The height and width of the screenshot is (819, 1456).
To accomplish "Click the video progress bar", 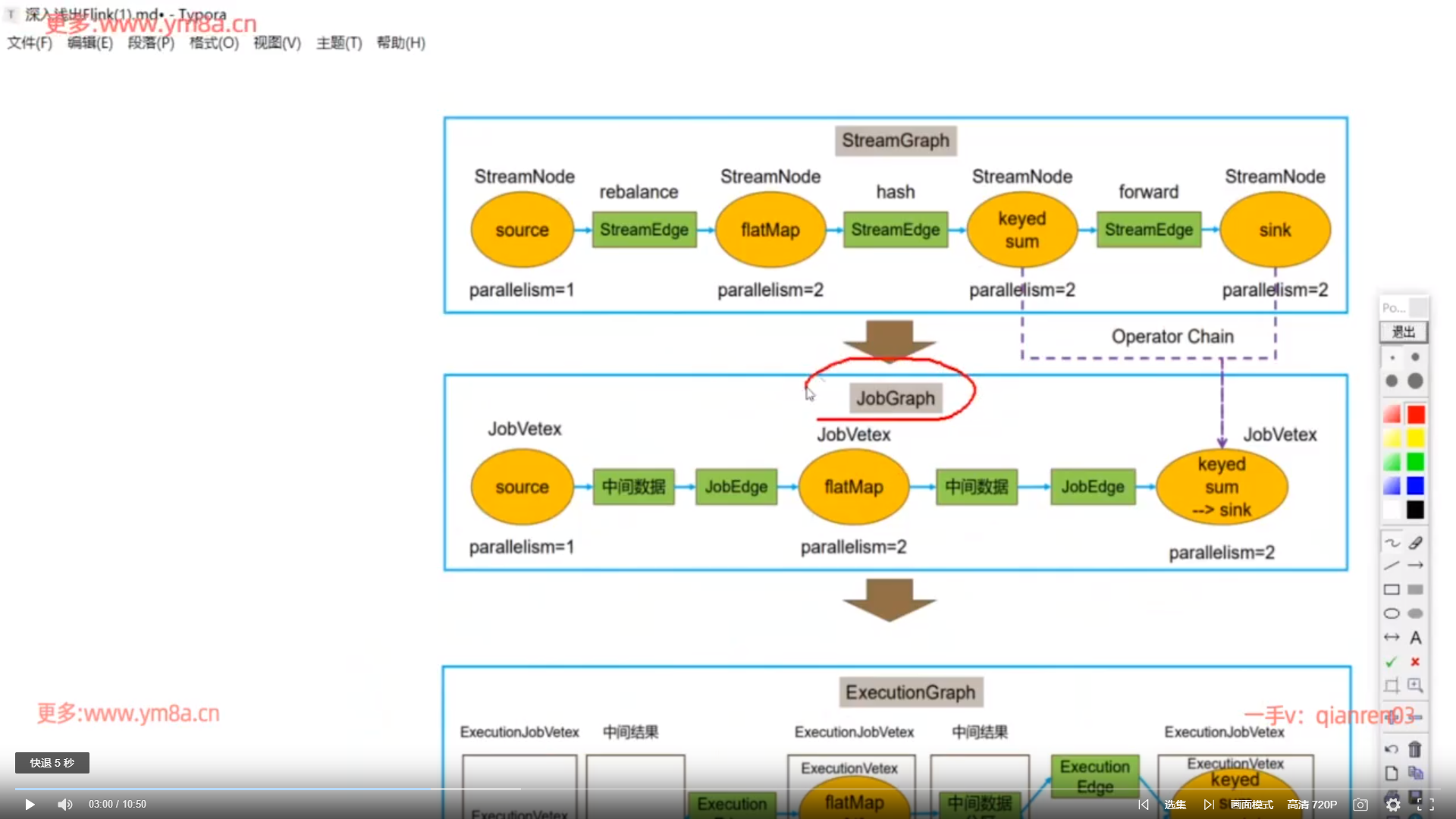I will click(728, 789).
